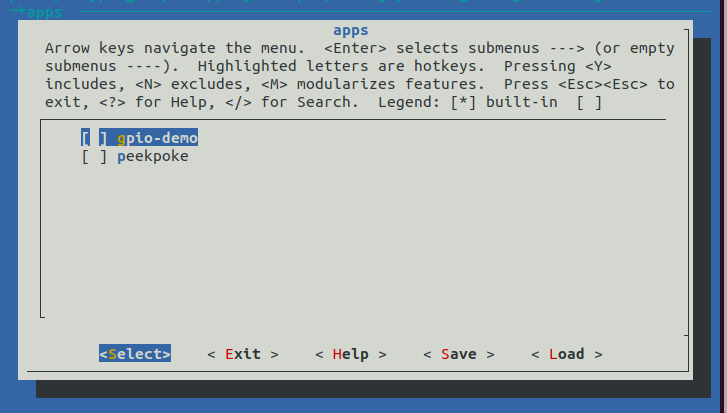
Task: Click < Save > to store configuration
Action: (458, 354)
